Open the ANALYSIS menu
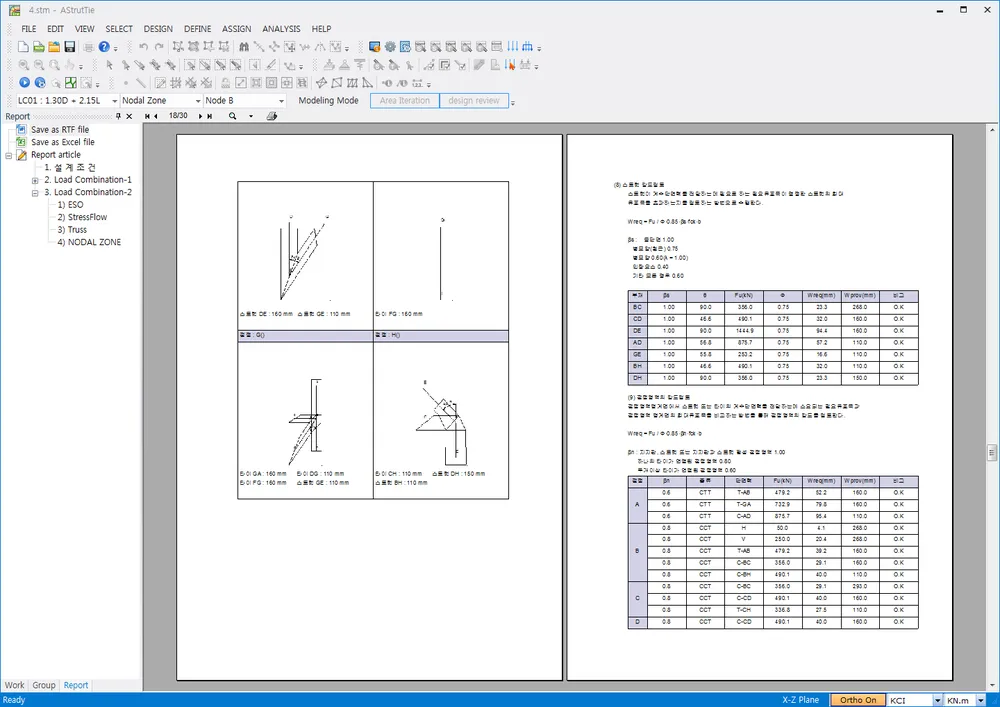Screen dimensions: 1000x707 (281, 29)
